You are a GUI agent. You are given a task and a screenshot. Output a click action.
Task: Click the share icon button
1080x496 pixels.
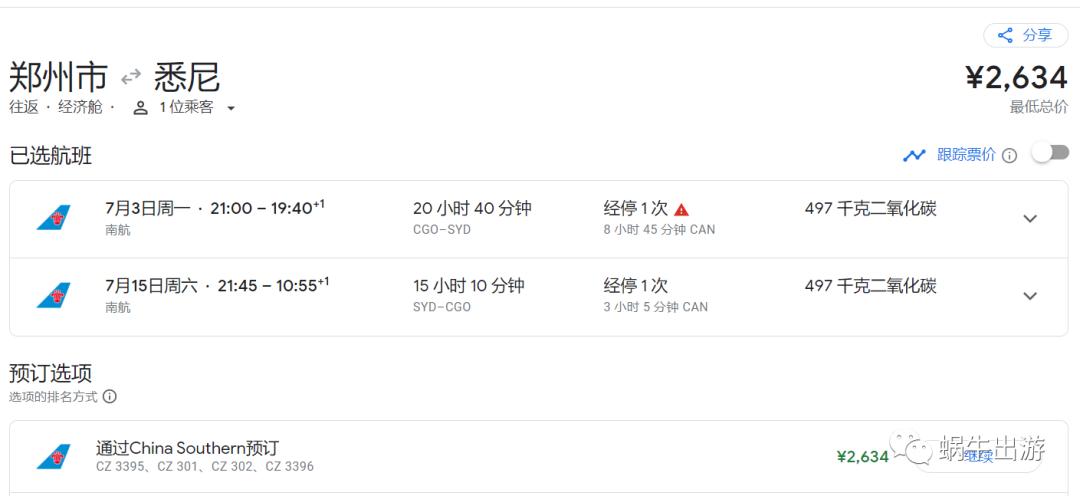(1006, 36)
